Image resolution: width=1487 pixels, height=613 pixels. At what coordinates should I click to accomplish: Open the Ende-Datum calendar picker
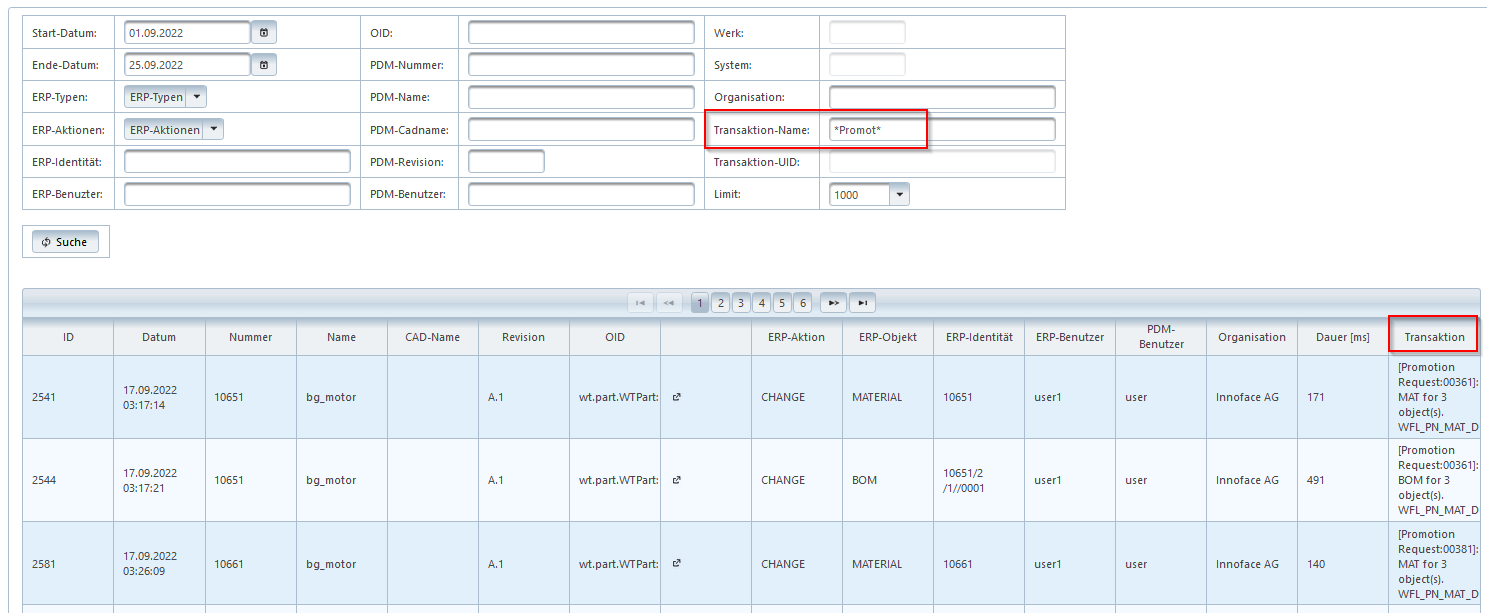(x=264, y=65)
